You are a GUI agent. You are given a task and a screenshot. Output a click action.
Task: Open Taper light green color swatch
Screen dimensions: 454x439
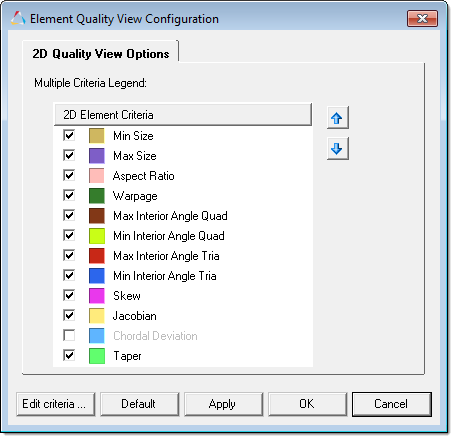[x=97, y=356]
